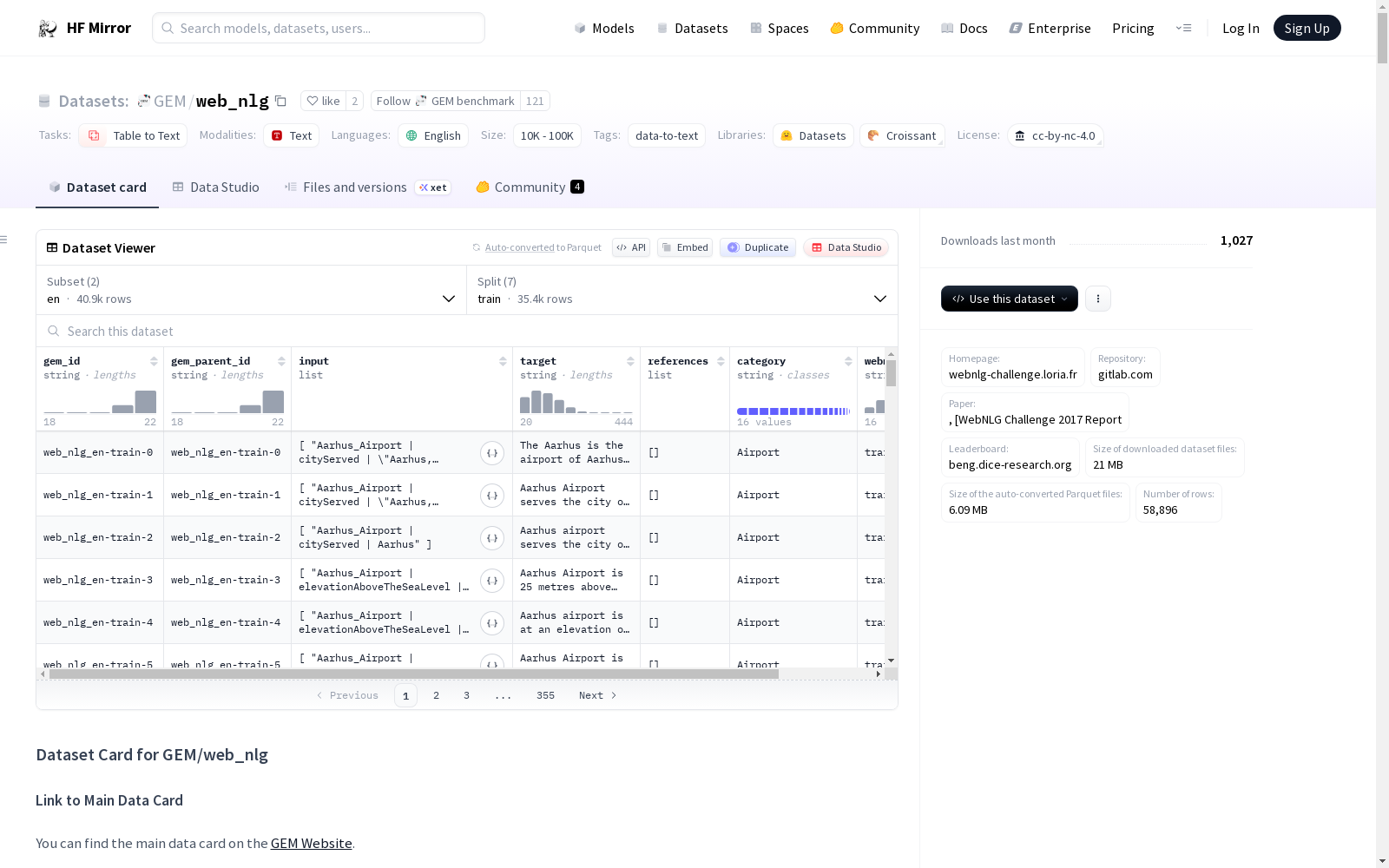Viewport: 1389px width, 868px height.
Task: Go to page 2 of the dataset
Action: pos(436,695)
